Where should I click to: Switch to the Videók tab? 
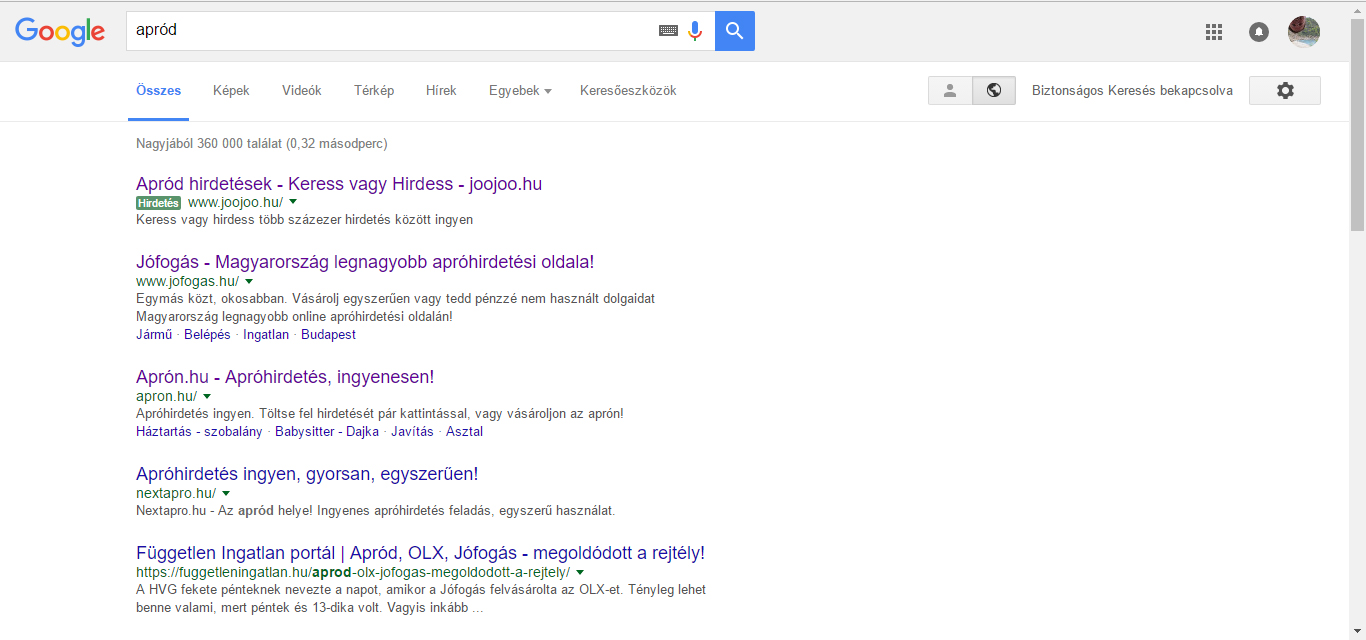pyautogui.click(x=302, y=90)
